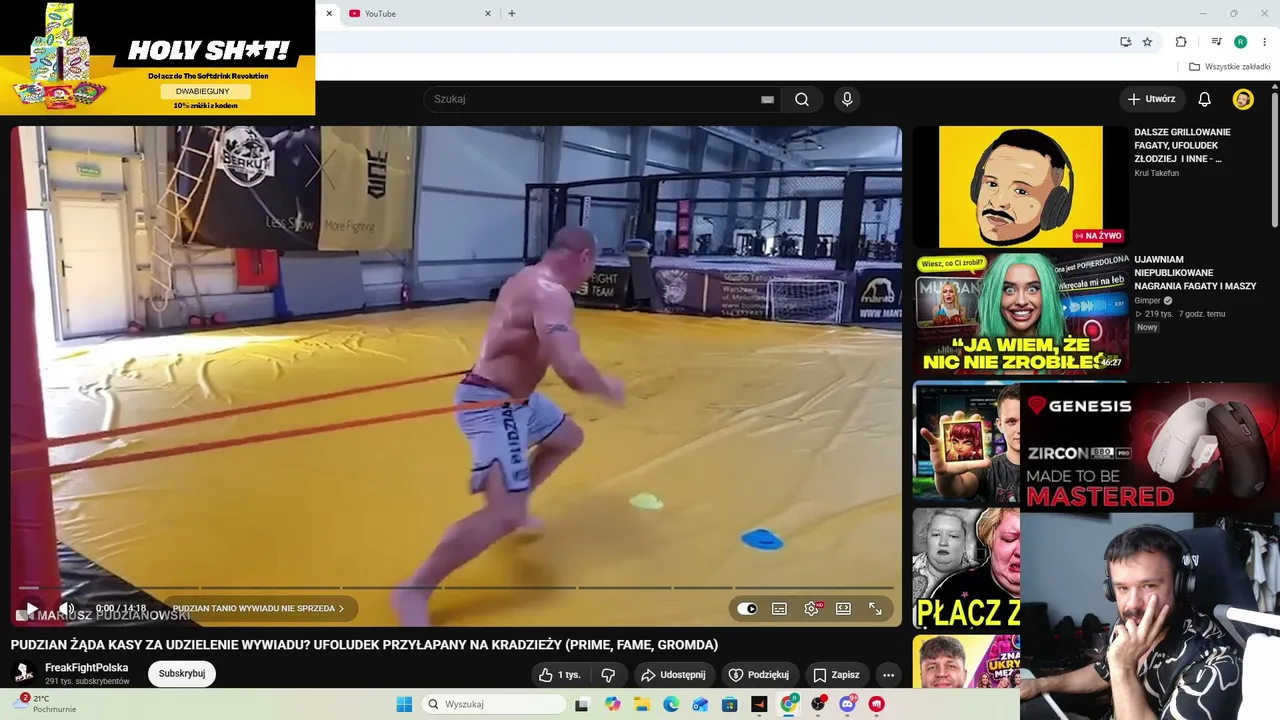Viewport: 1280px width, 720px height.
Task: Open the weather widget showing 21°C
Action: tap(43, 704)
